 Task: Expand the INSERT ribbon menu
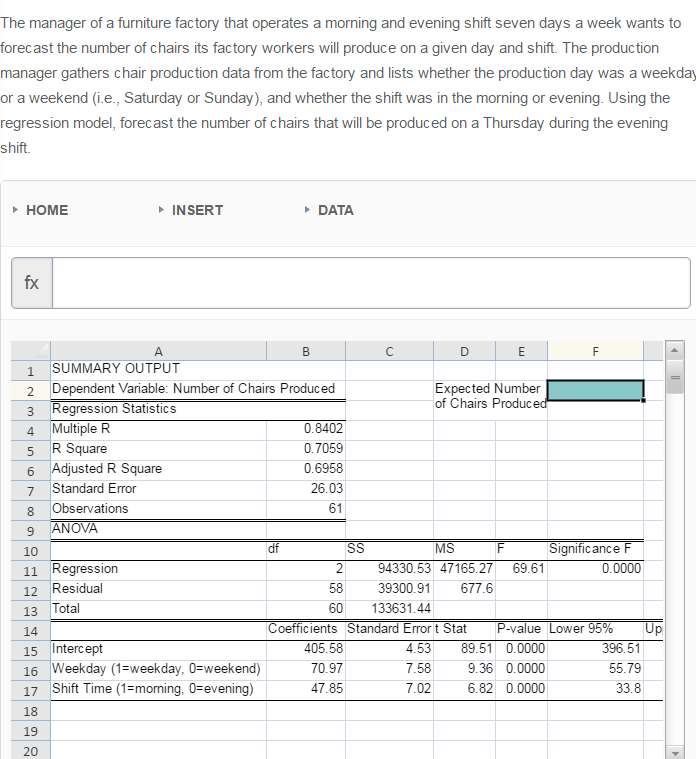(191, 210)
